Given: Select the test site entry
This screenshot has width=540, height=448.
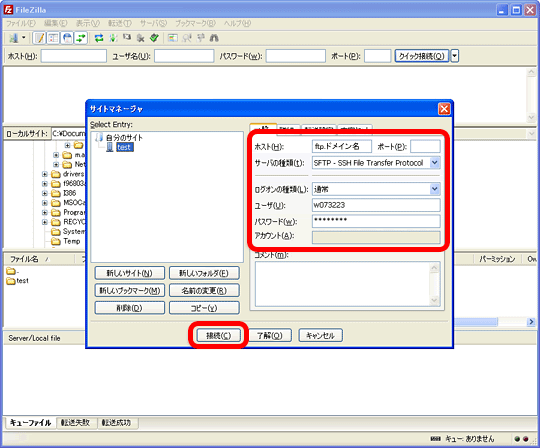Looking at the screenshot, I should click(125, 147).
